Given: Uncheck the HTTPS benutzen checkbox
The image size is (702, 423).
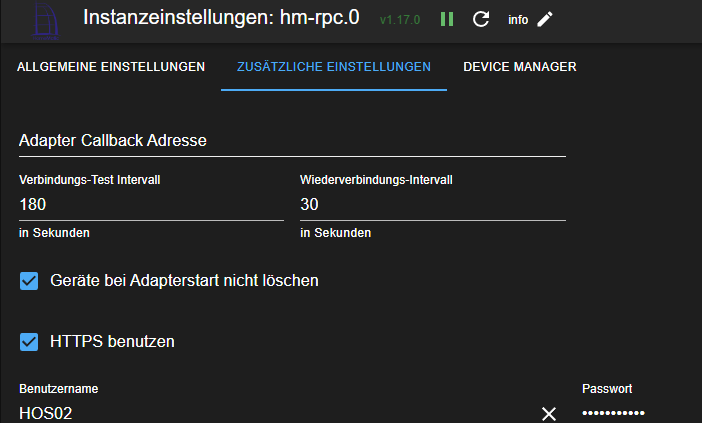Looking at the screenshot, I should pyautogui.click(x=30, y=342).
